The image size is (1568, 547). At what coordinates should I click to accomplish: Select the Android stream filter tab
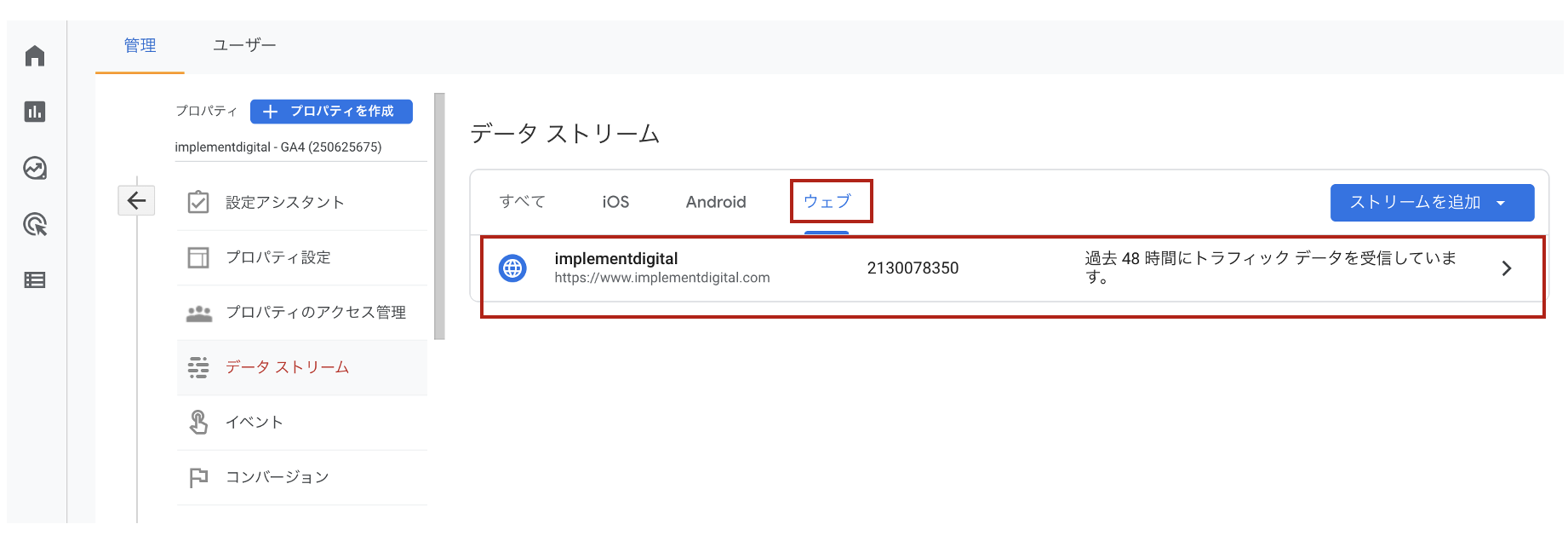(x=716, y=202)
